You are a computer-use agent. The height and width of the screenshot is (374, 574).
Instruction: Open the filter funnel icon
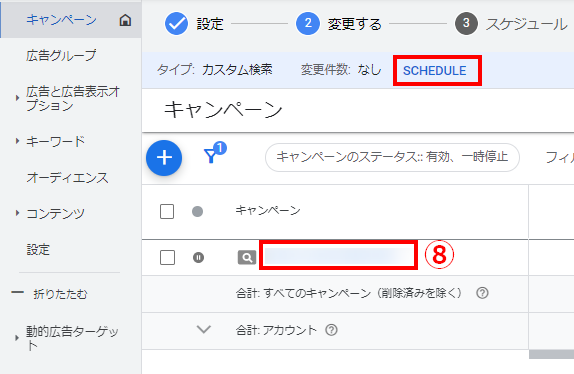tap(215, 153)
